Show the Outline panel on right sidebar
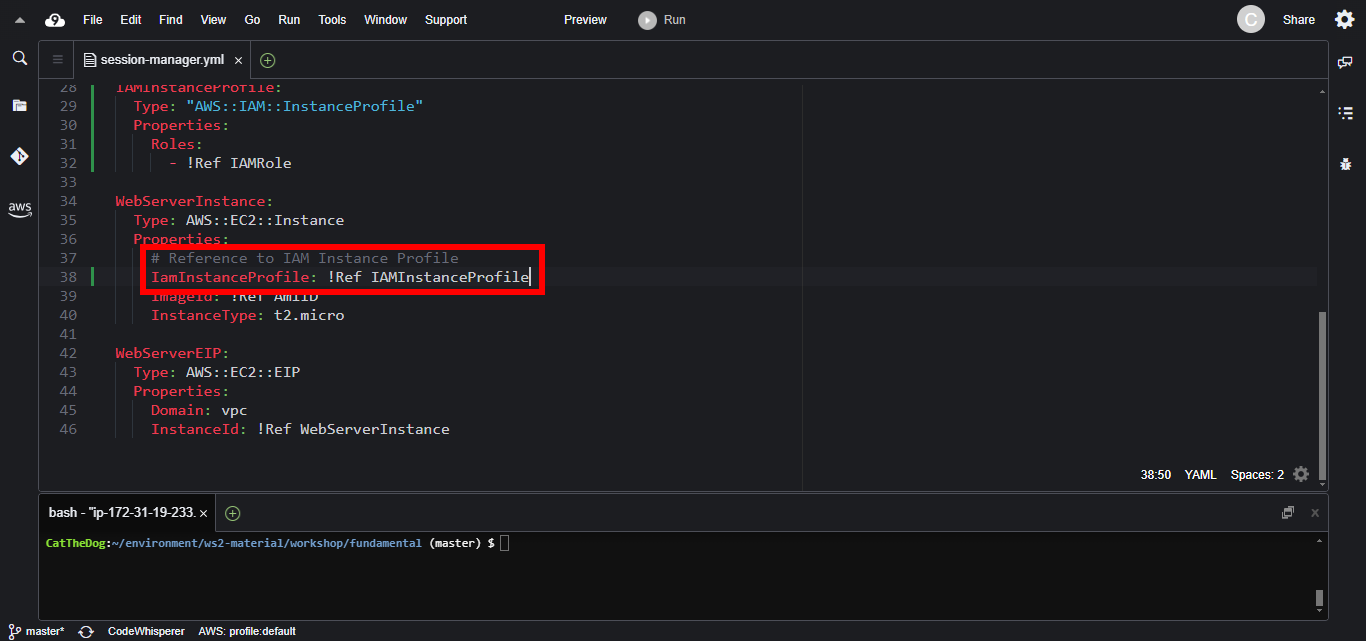 [x=1345, y=113]
